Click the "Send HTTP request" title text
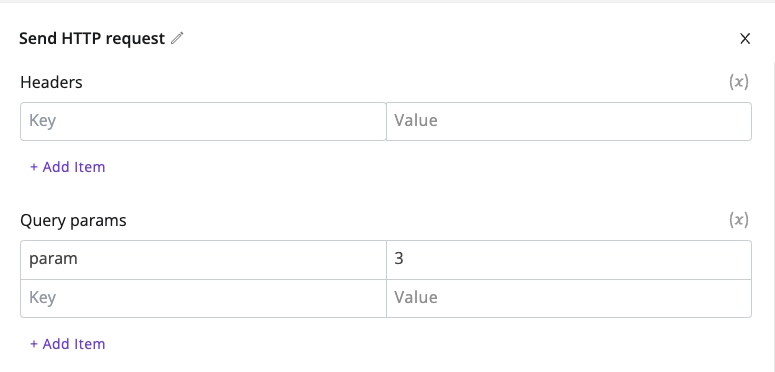This screenshot has width=775, height=372. click(x=92, y=39)
